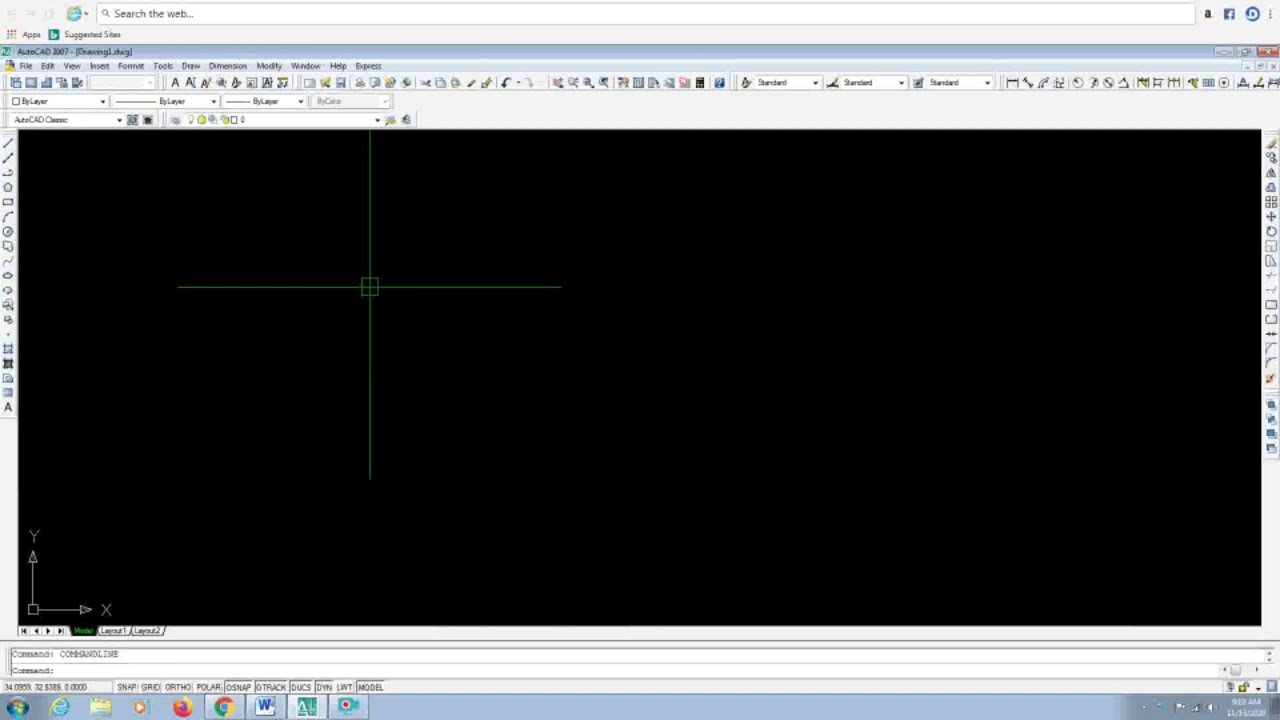1280x720 pixels.
Task: Click the Windows Start button
Action: tap(17, 707)
